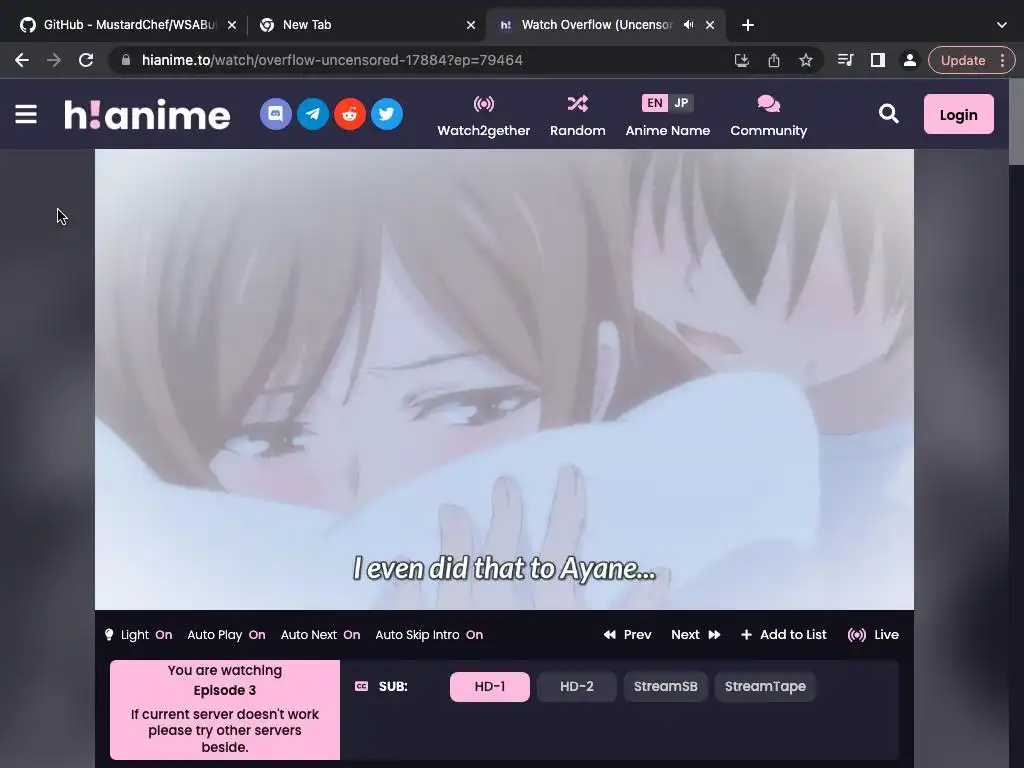Viewport: 1024px width, 768px height.
Task: View site lock information
Action: (126, 60)
